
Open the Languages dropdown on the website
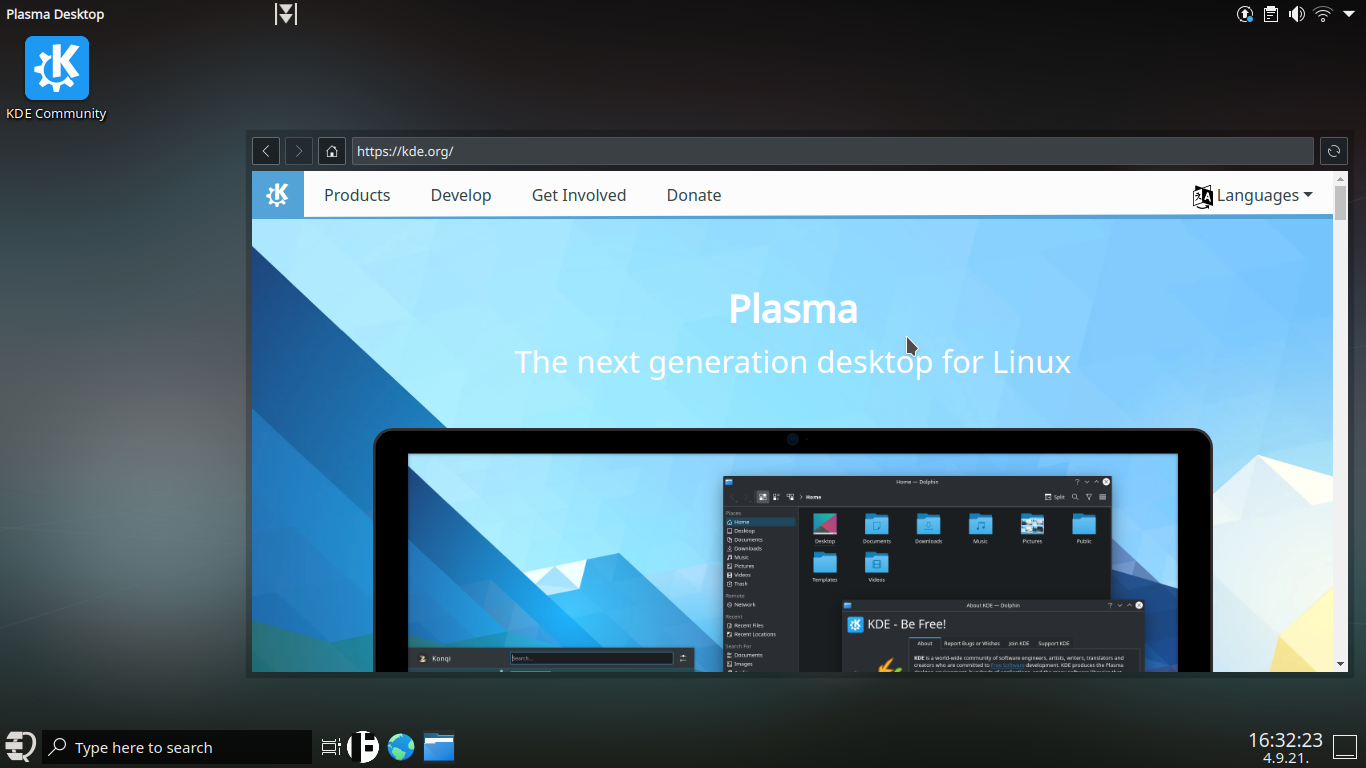1252,196
